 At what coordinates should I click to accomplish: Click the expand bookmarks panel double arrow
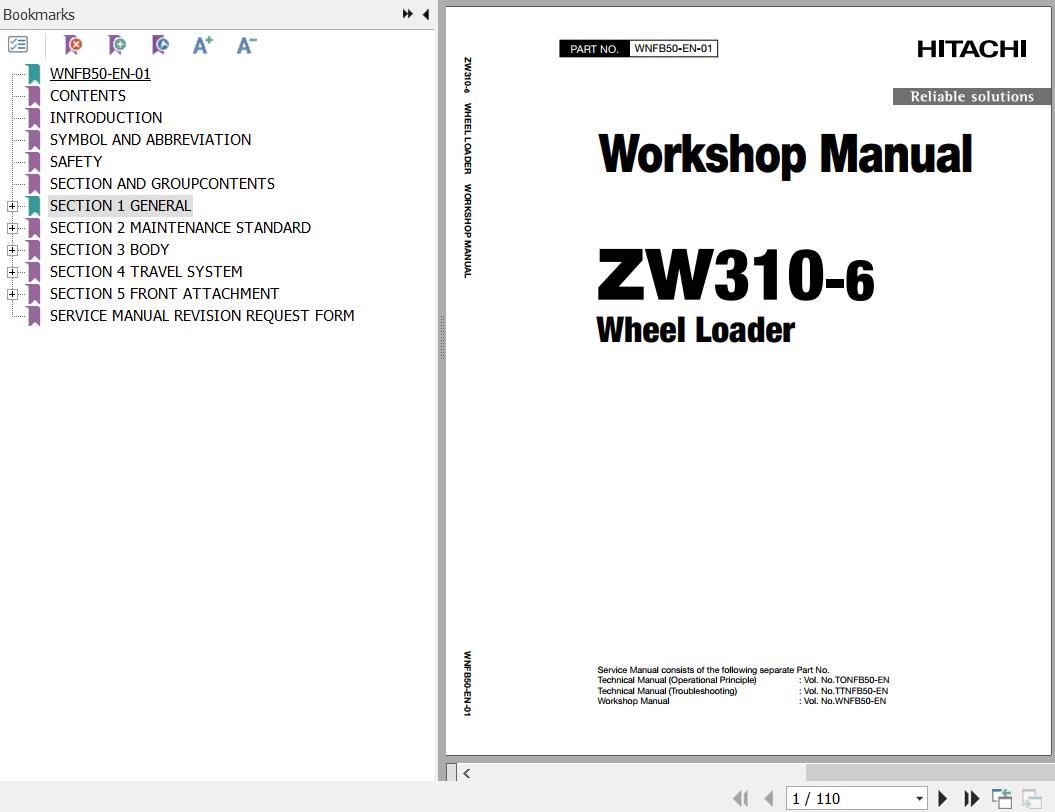[408, 13]
